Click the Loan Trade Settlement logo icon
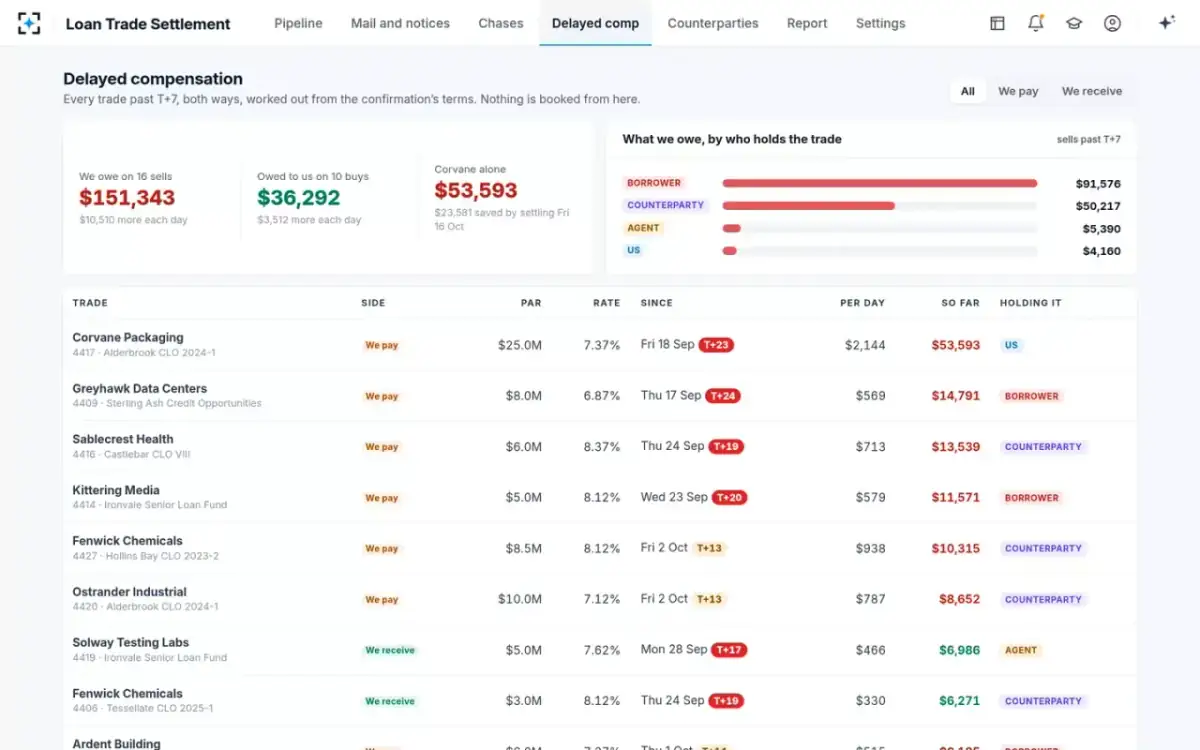Screen dimensions: 1200x750 pyautogui.click(x=29, y=23)
